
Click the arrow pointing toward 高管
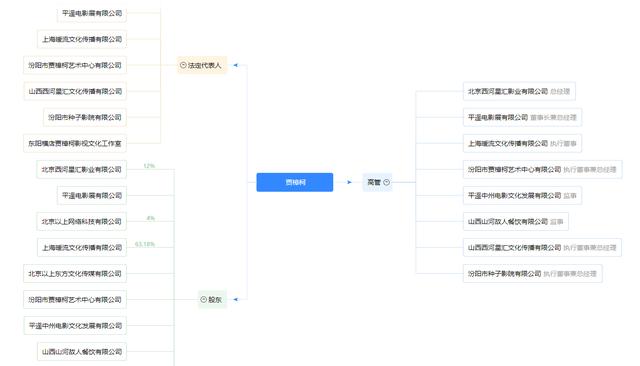[349, 182]
